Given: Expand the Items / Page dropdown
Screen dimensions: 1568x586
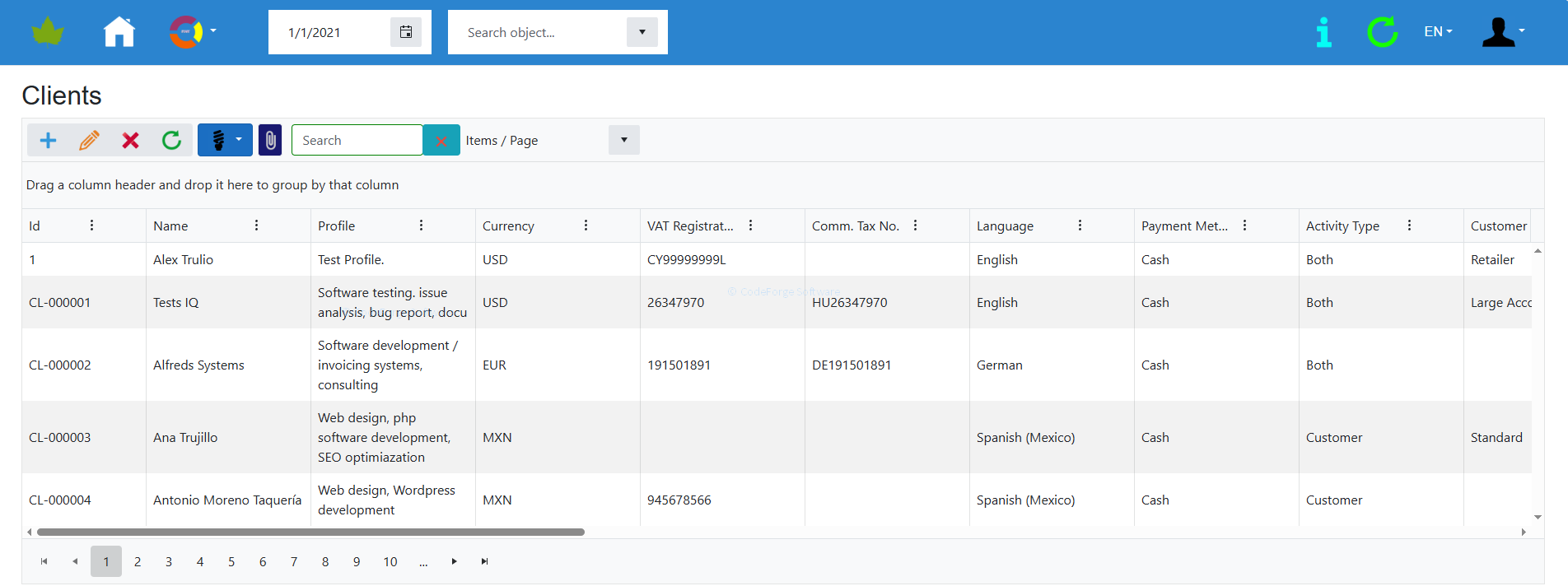Looking at the screenshot, I should click(623, 140).
